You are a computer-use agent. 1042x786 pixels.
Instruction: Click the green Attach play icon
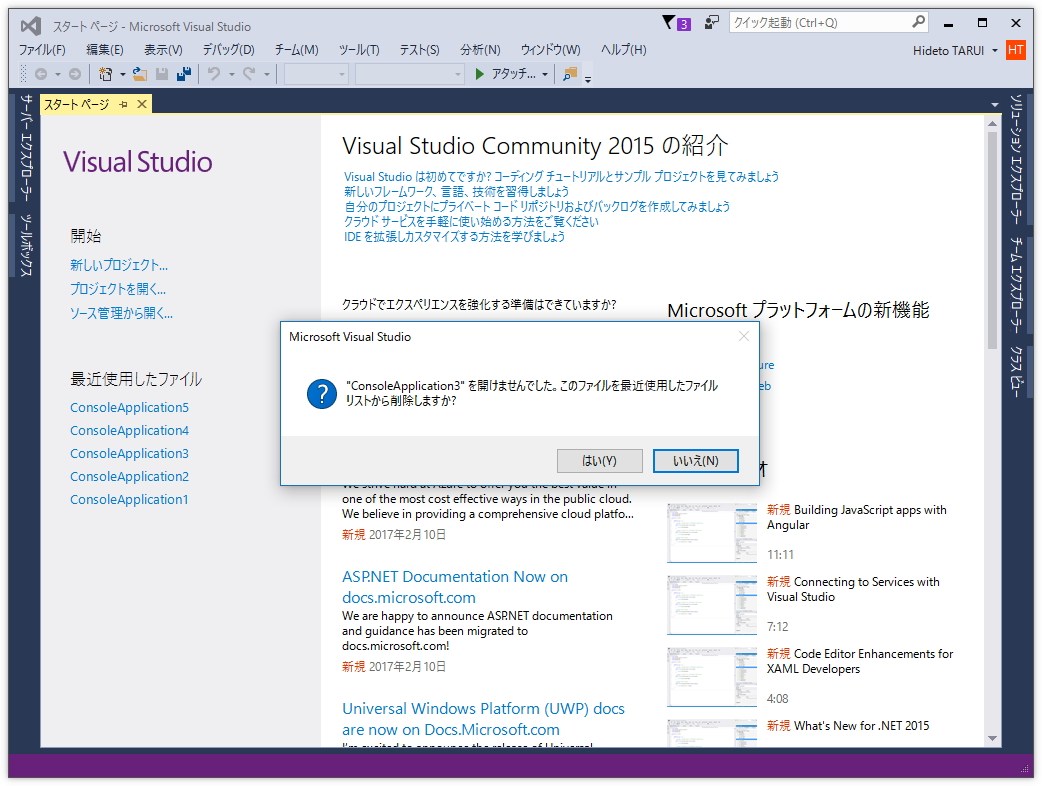[x=479, y=74]
